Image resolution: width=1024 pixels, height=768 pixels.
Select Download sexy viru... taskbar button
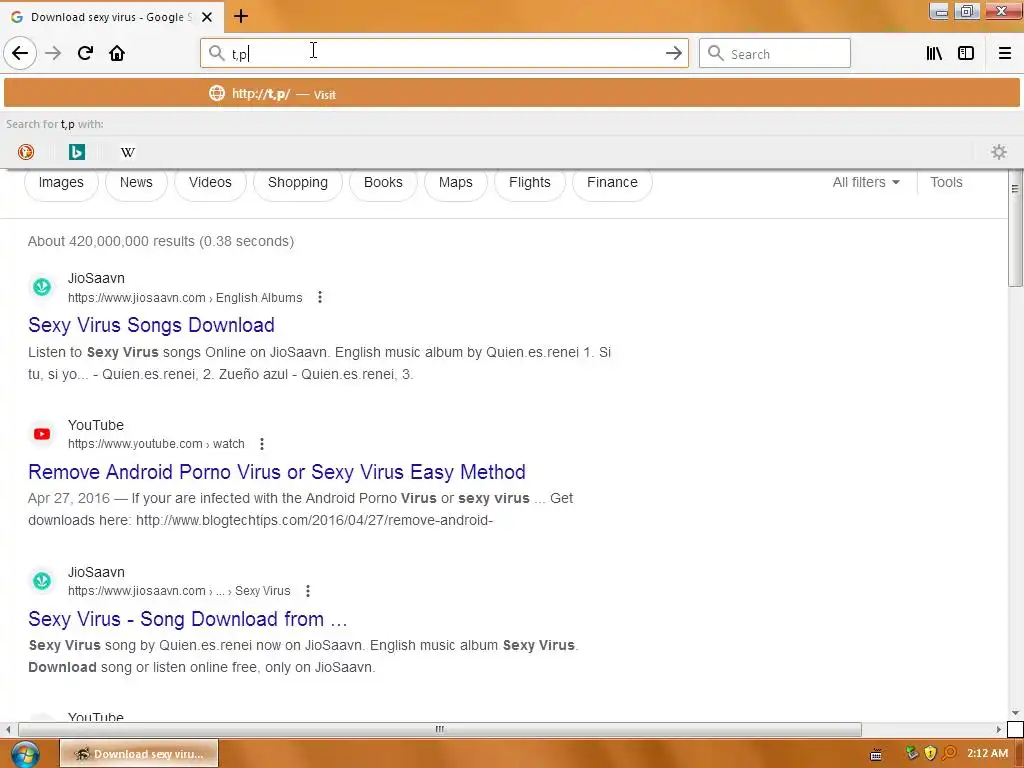(139, 754)
